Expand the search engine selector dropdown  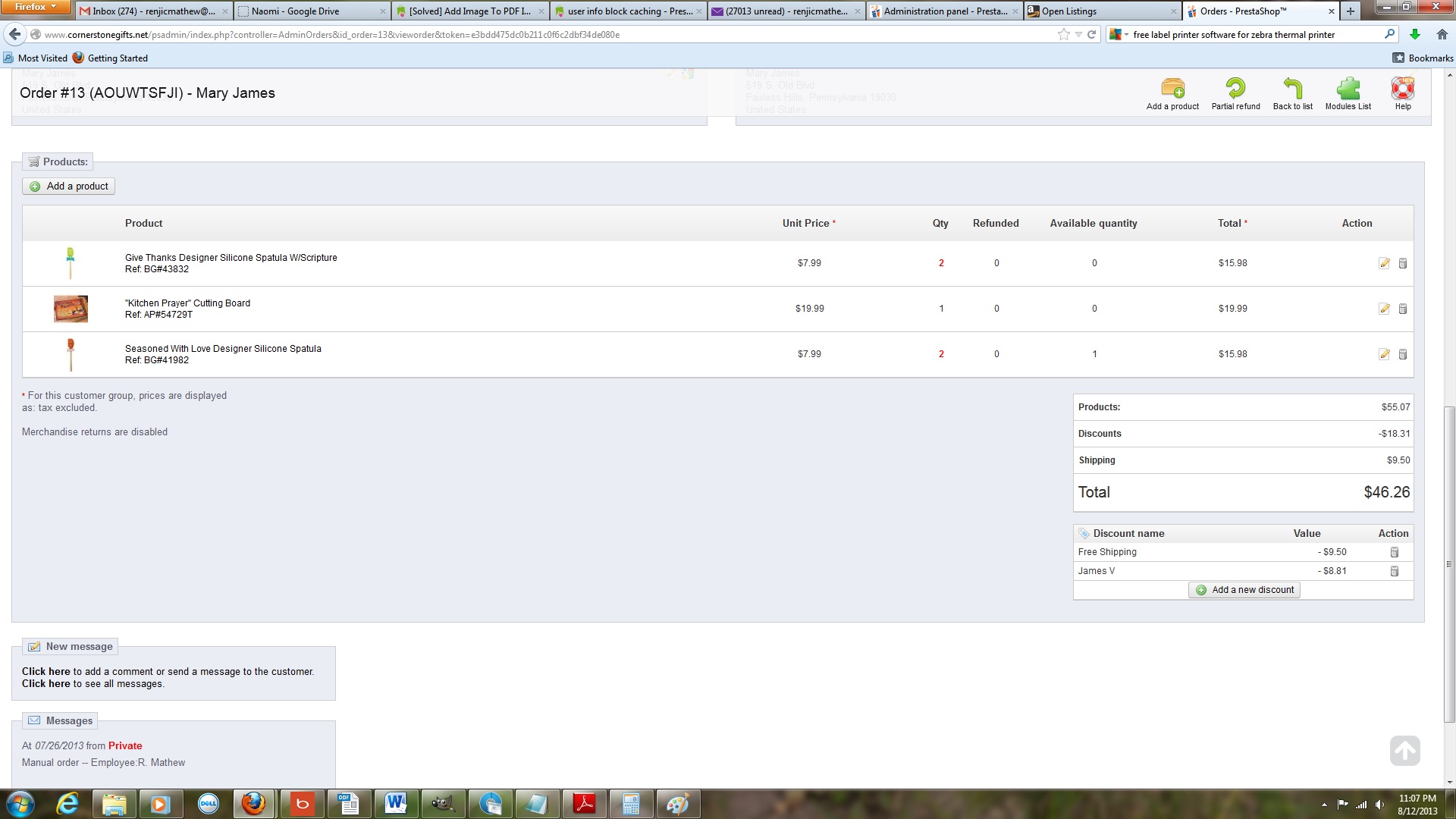1119,34
